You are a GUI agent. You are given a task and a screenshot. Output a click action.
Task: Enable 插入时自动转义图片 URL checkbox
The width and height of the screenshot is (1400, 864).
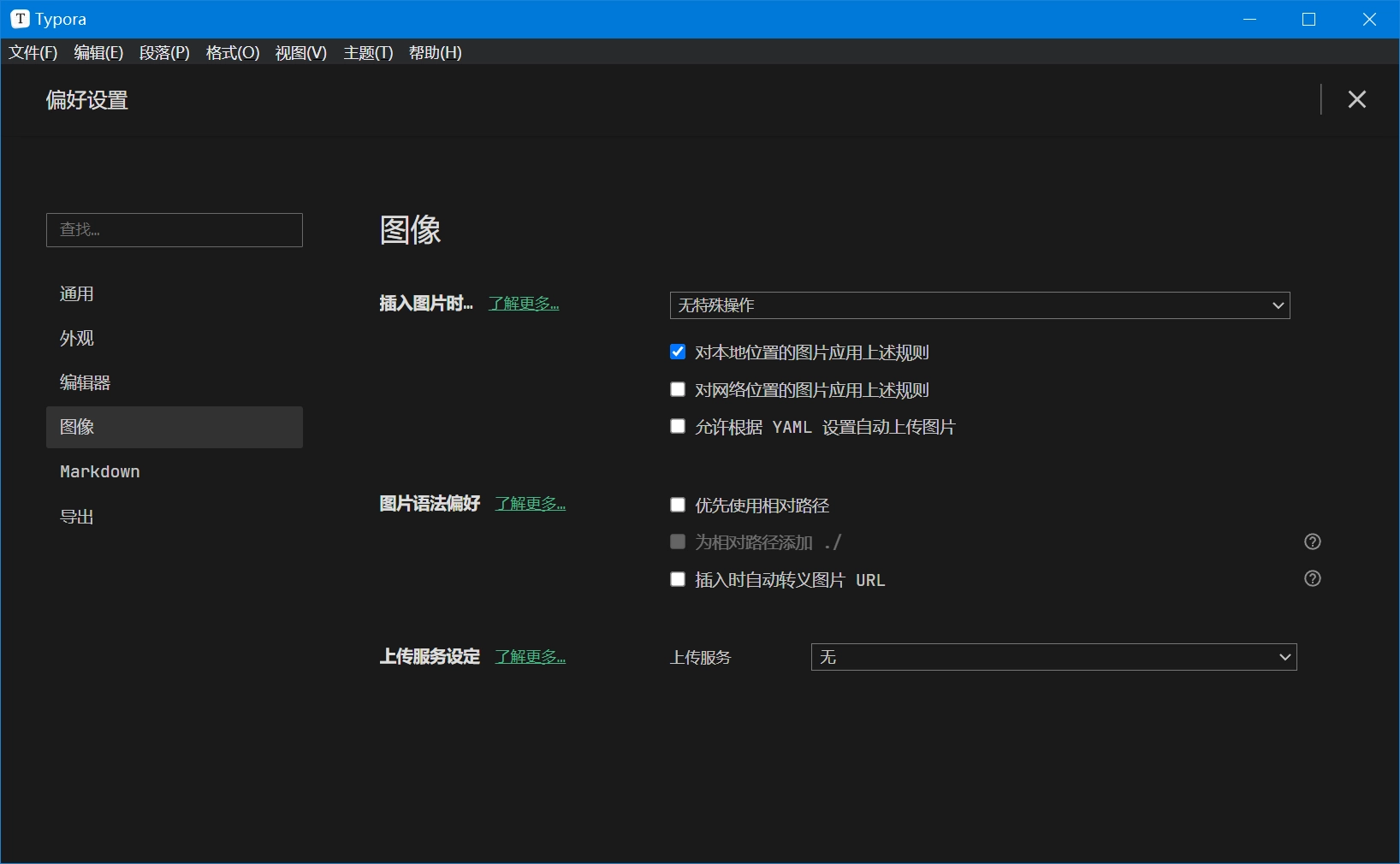(x=678, y=579)
